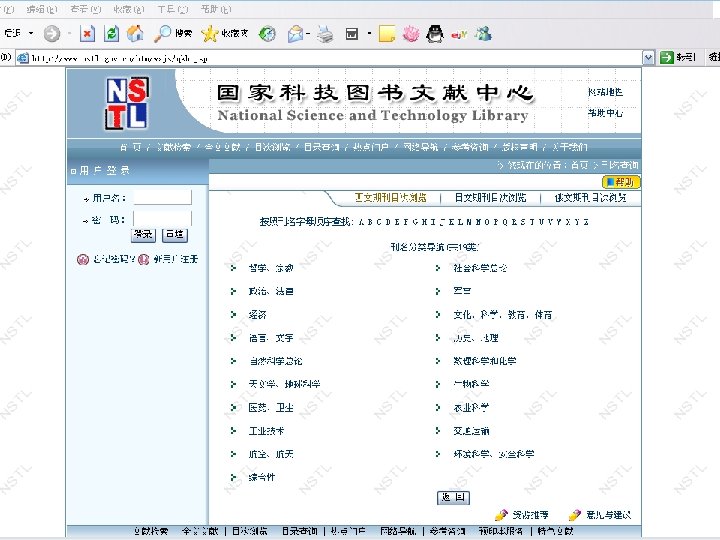
Task: Open the 交通运输 category
Action: click(x=471, y=431)
